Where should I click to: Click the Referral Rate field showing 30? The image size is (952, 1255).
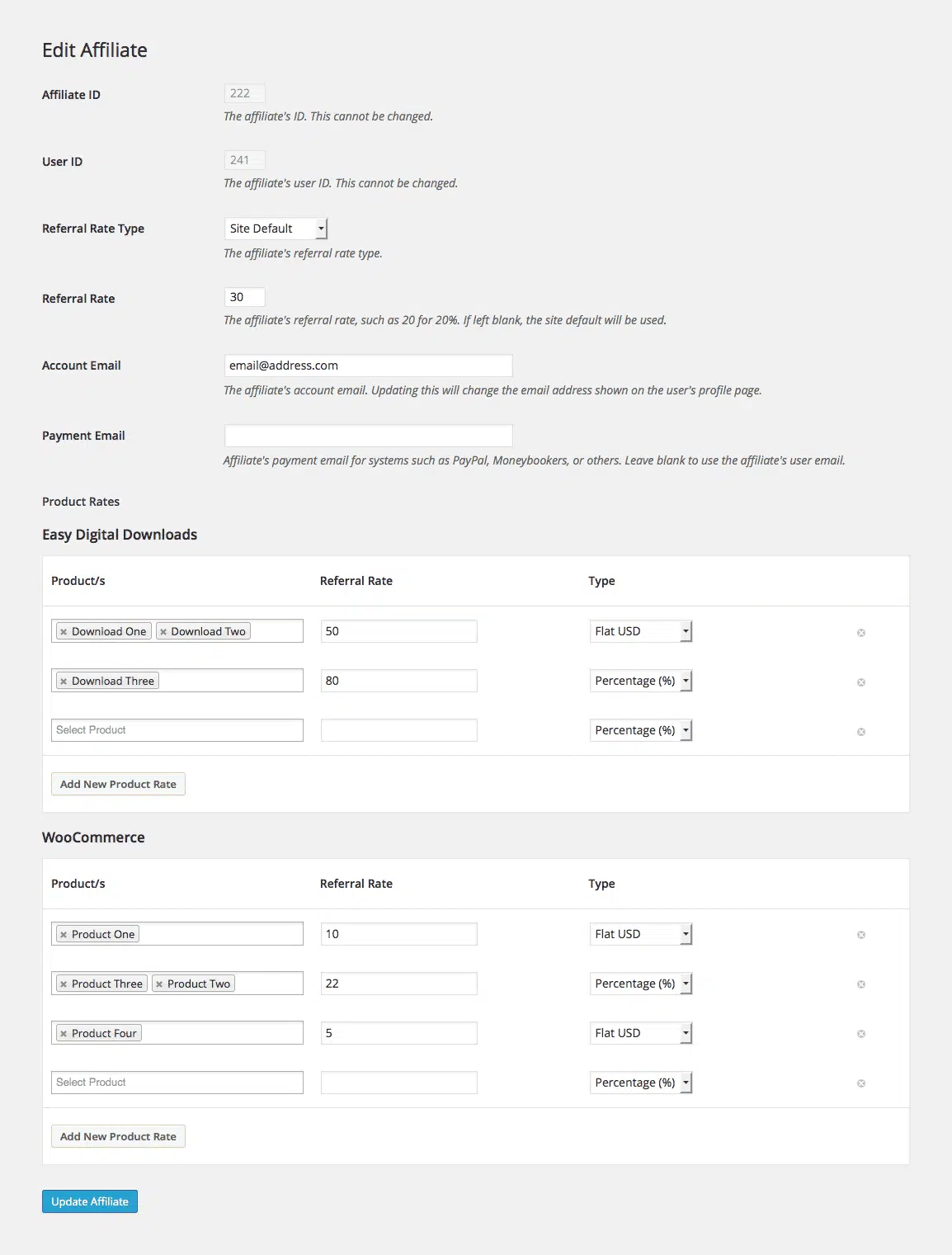pyautogui.click(x=244, y=297)
